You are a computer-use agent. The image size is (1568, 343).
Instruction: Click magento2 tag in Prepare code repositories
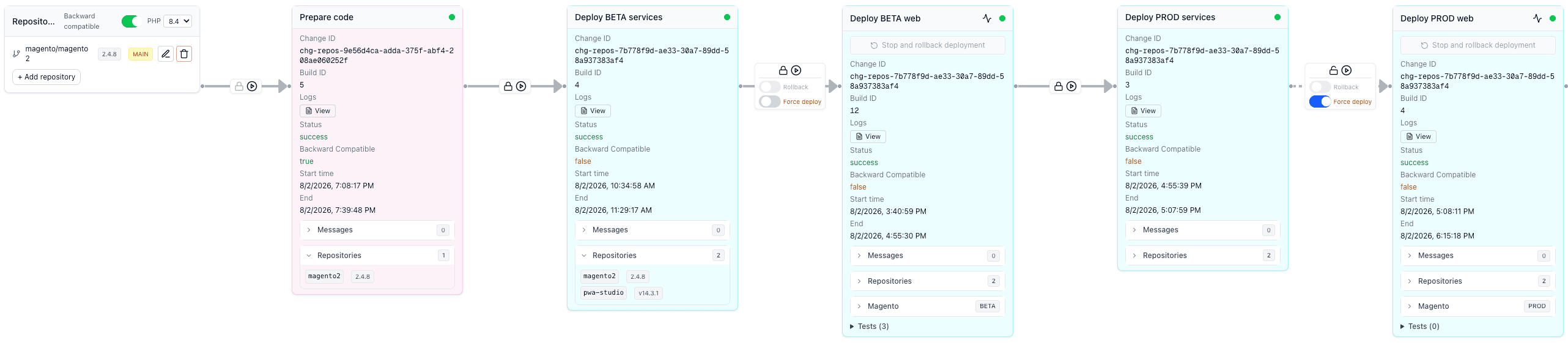pyautogui.click(x=324, y=276)
